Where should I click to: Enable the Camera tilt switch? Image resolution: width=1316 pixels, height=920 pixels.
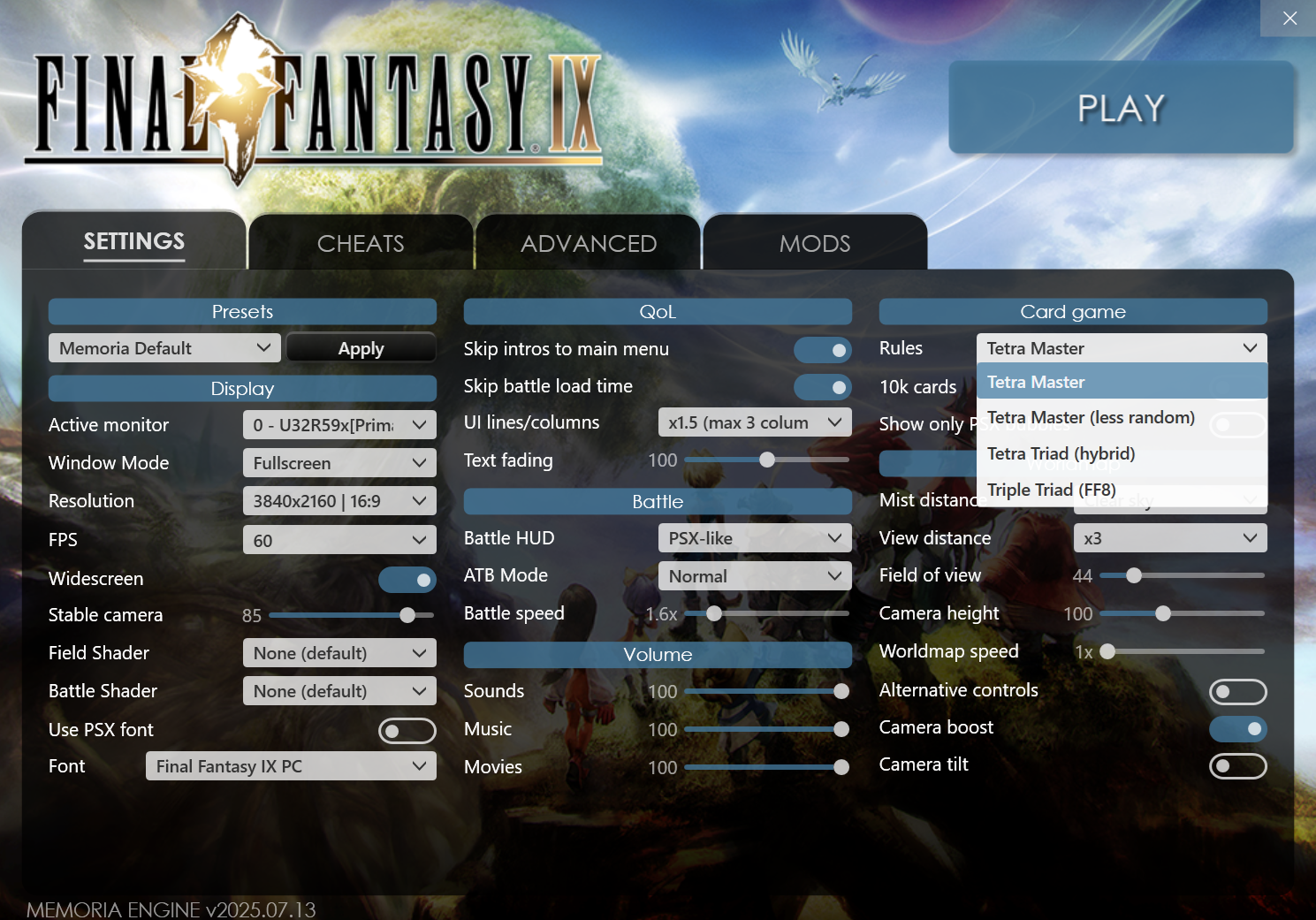1238,766
